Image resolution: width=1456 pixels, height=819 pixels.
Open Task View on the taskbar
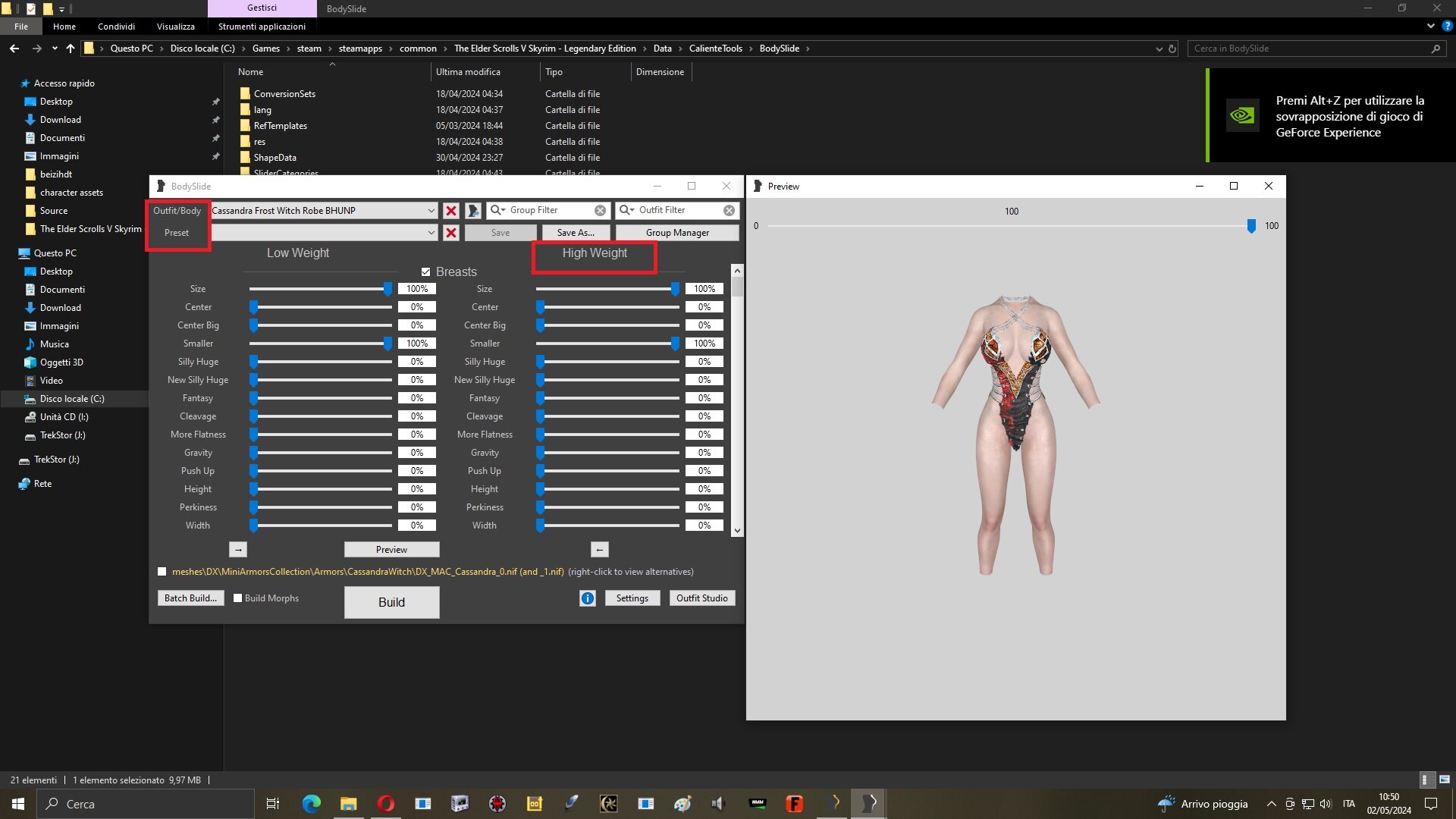273,804
